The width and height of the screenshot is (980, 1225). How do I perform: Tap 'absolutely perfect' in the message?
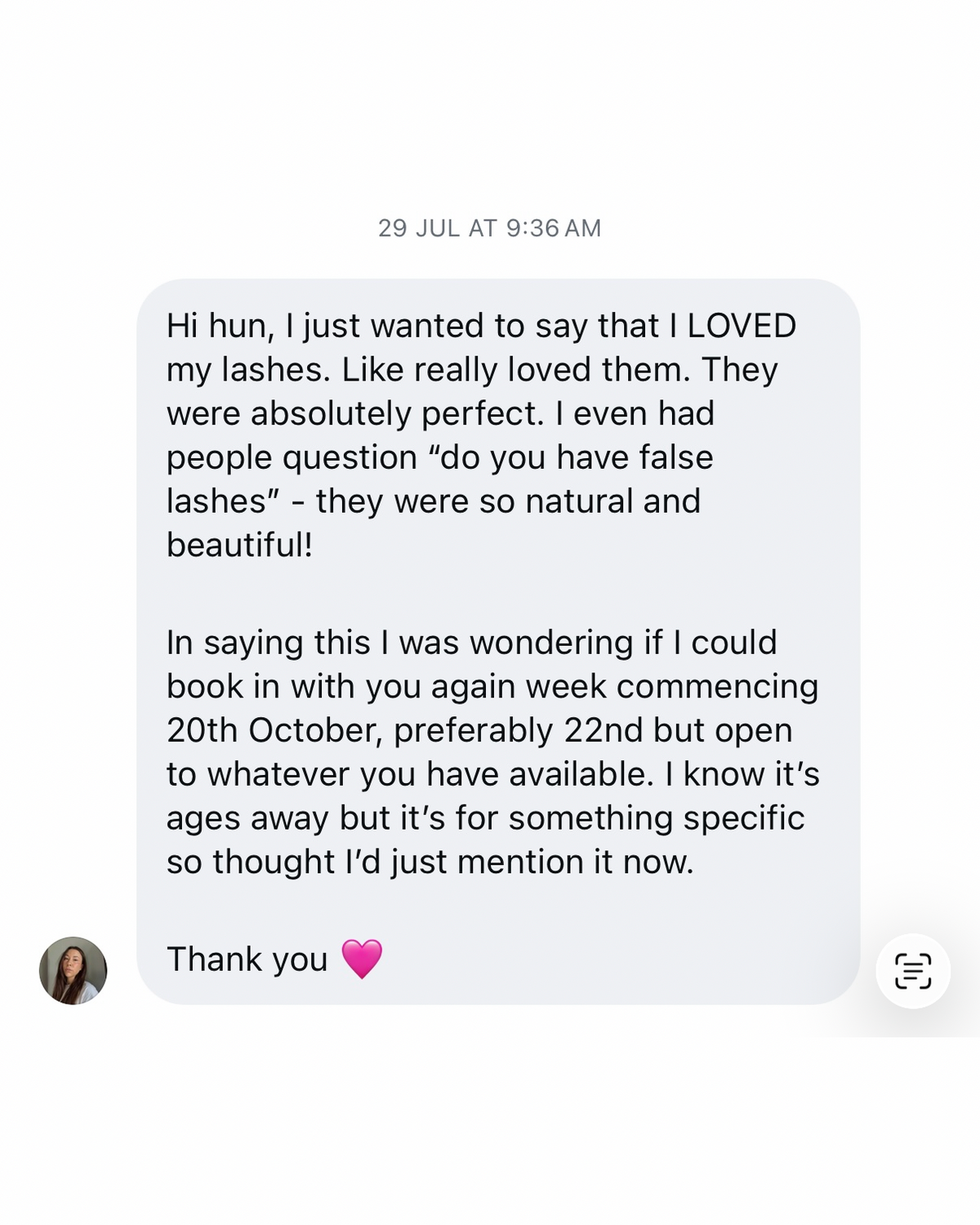pyautogui.click(x=397, y=413)
